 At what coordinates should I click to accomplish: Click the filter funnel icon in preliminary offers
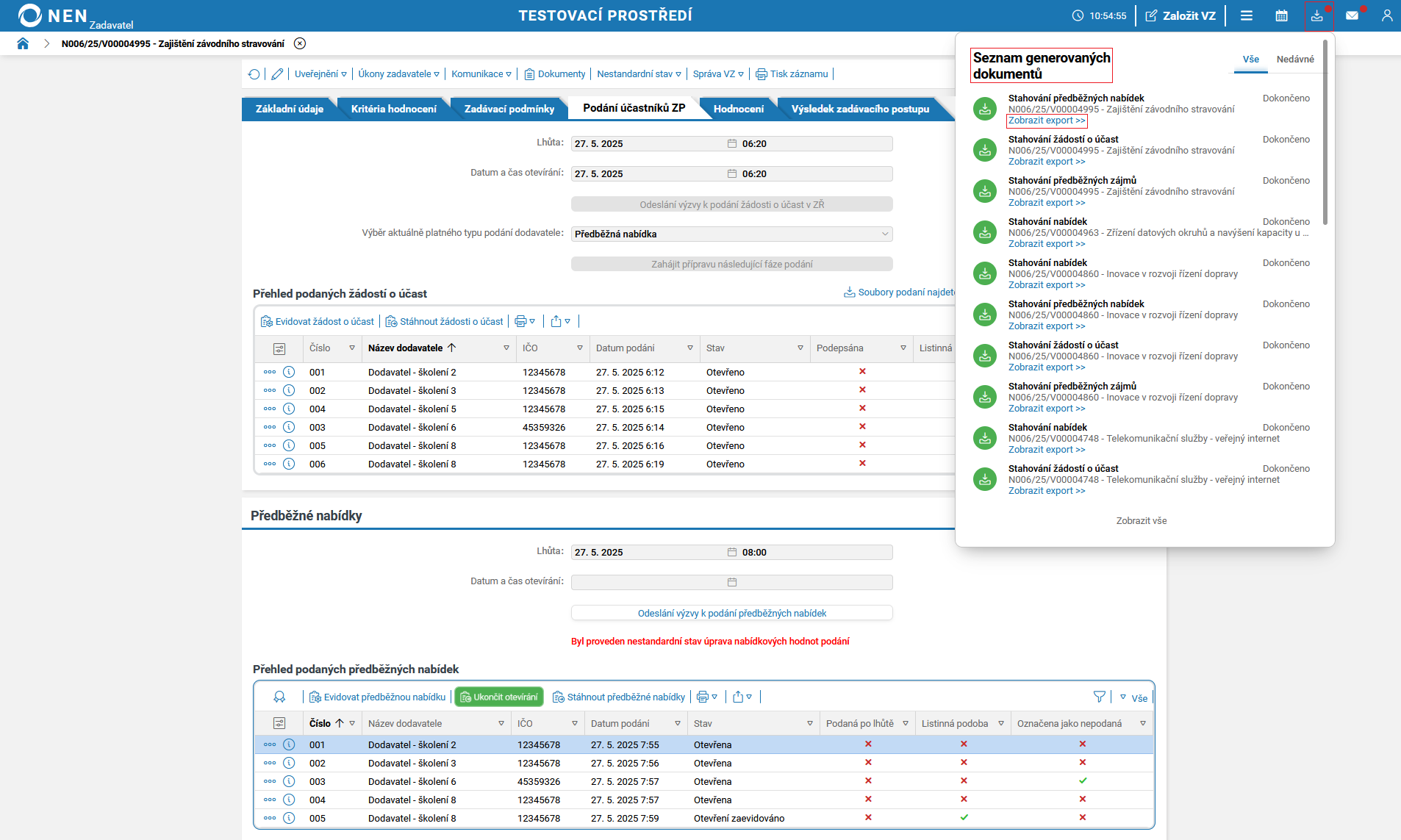1099,697
